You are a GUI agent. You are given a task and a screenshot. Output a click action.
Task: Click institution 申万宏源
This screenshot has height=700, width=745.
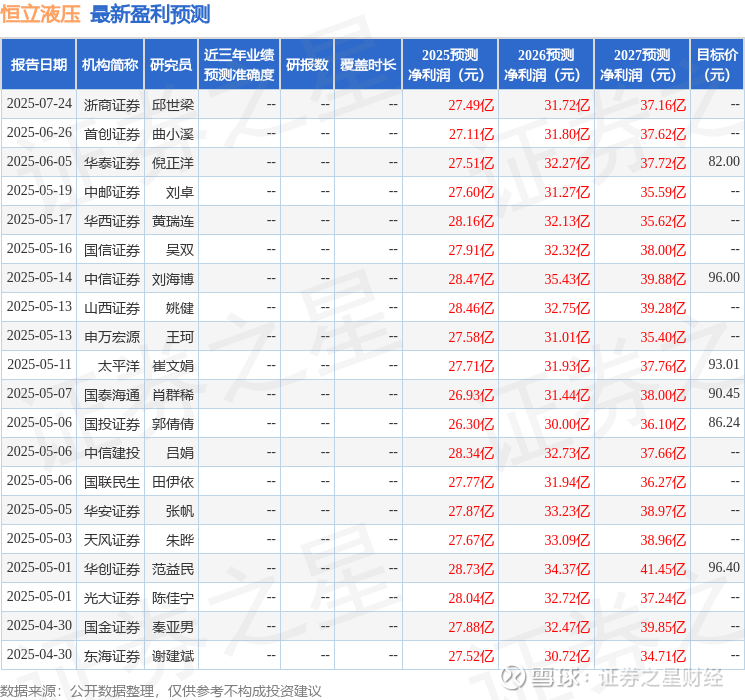[x=112, y=337]
